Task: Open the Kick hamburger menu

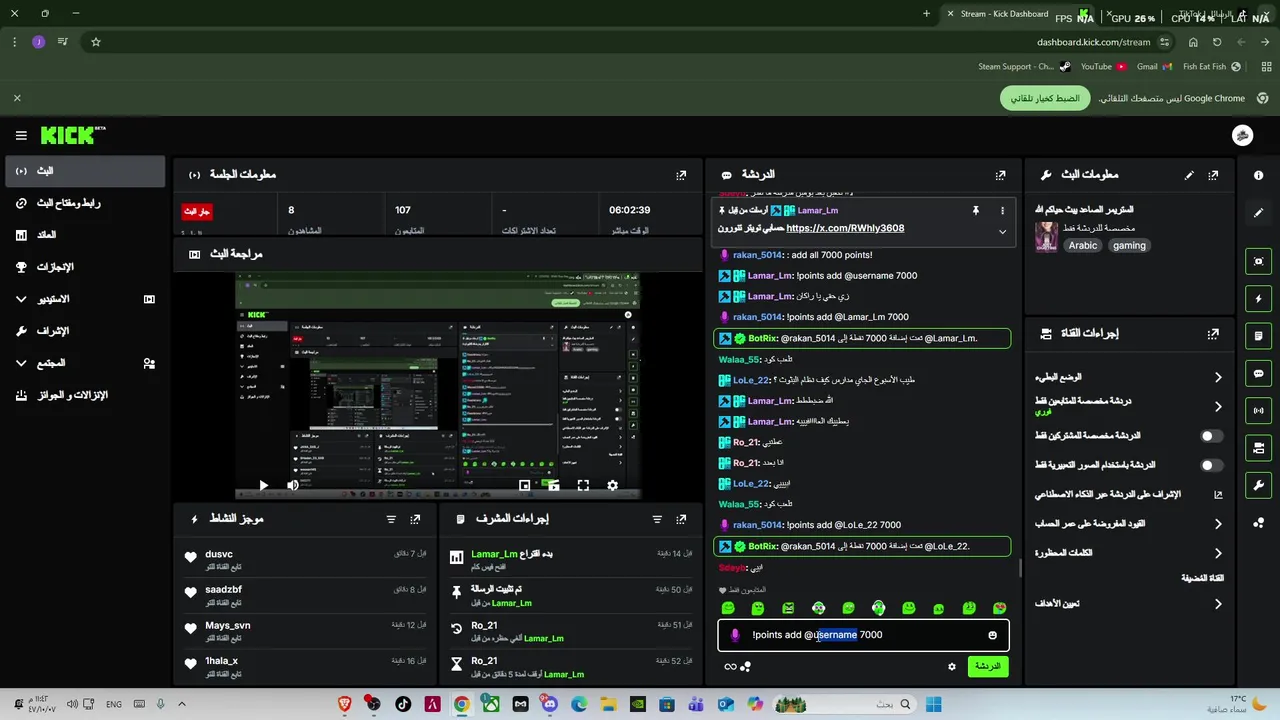Action: click(x=21, y=135)
